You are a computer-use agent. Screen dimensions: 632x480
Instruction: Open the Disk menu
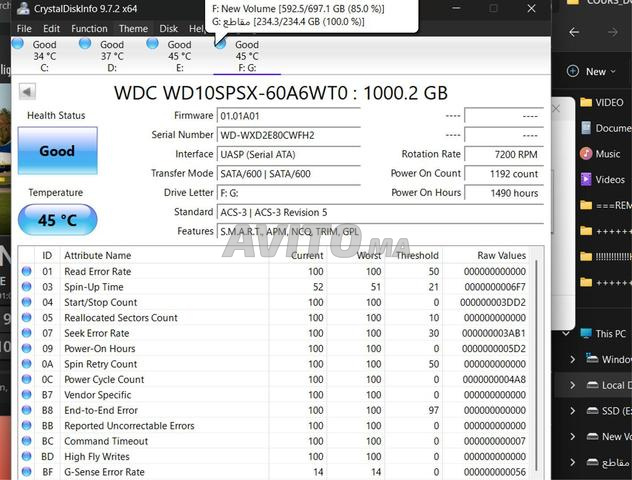[169, 29]
